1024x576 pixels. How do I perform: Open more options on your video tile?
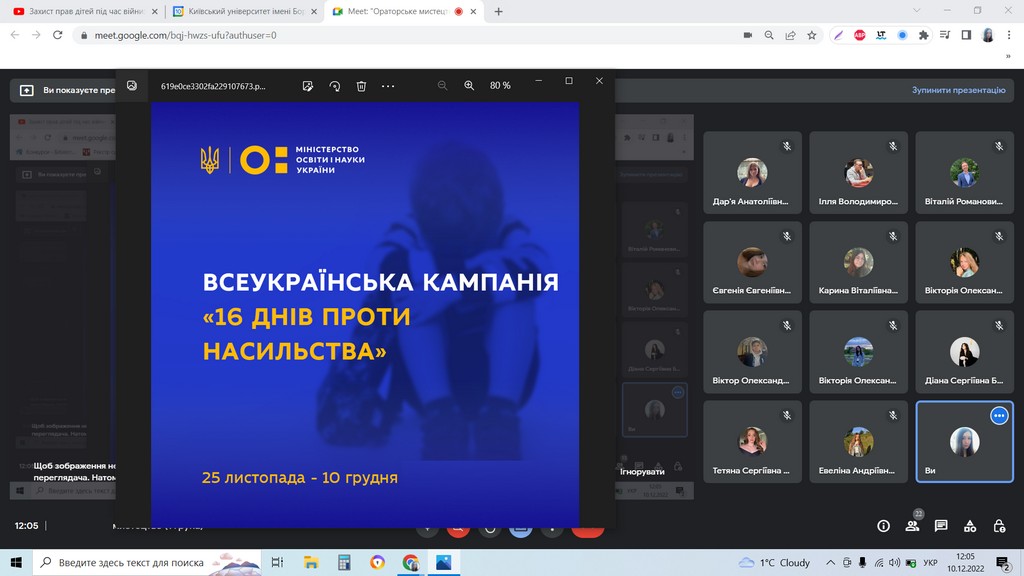(998, 416)
